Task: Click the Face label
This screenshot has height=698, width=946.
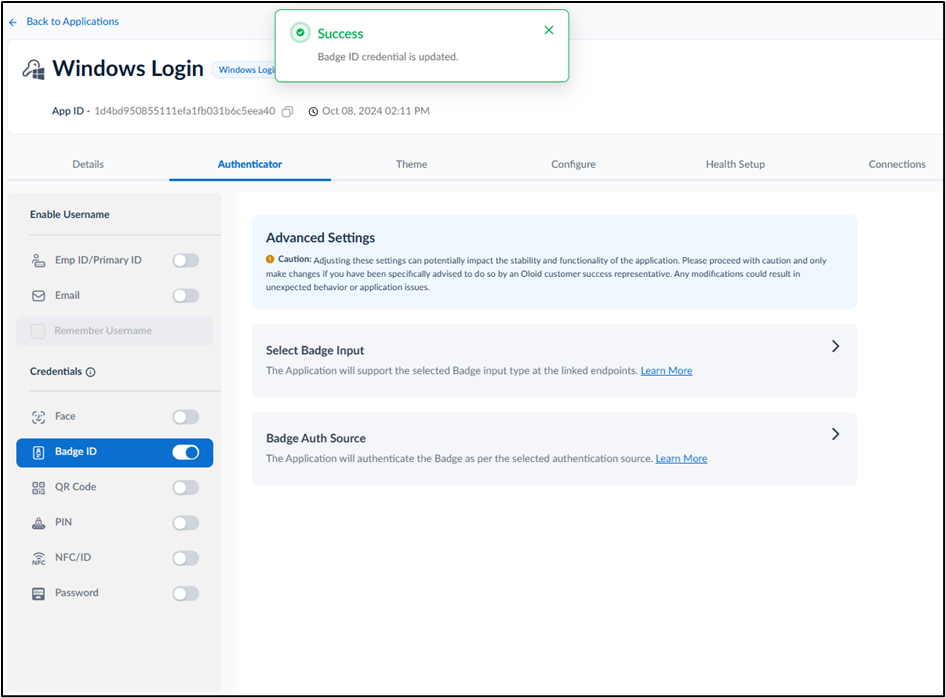Action: tap(65, 416)
